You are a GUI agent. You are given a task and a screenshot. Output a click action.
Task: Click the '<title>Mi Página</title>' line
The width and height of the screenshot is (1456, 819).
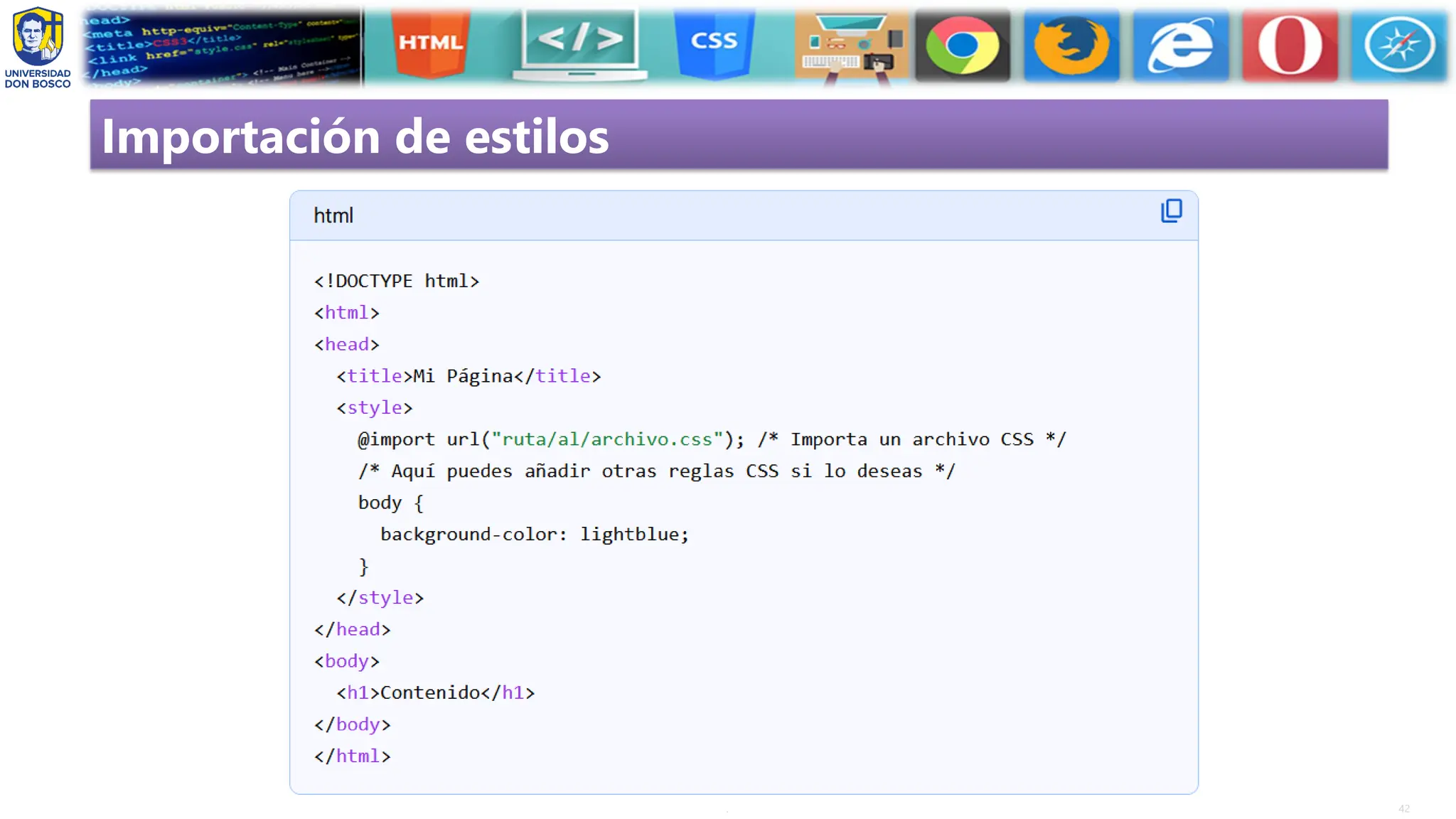pos(469,376)
